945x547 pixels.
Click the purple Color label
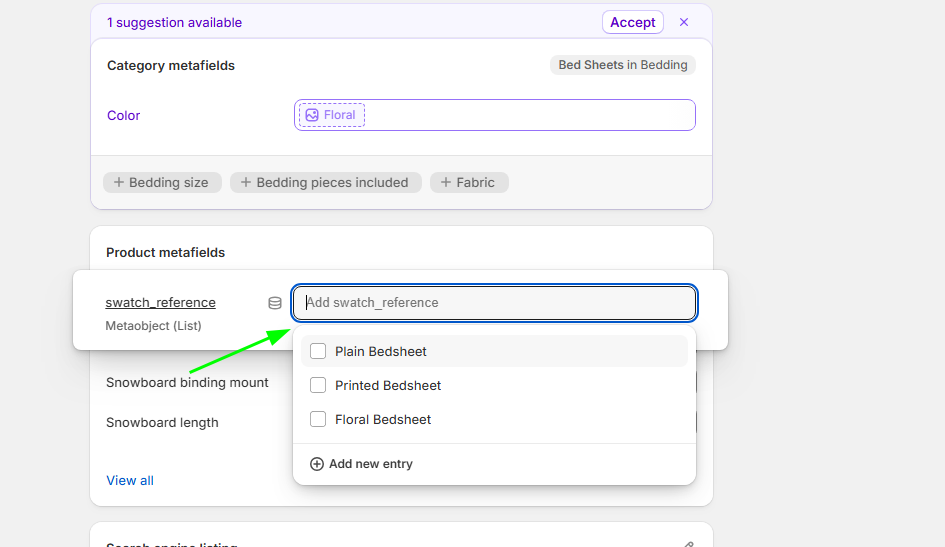coord(124,115)
